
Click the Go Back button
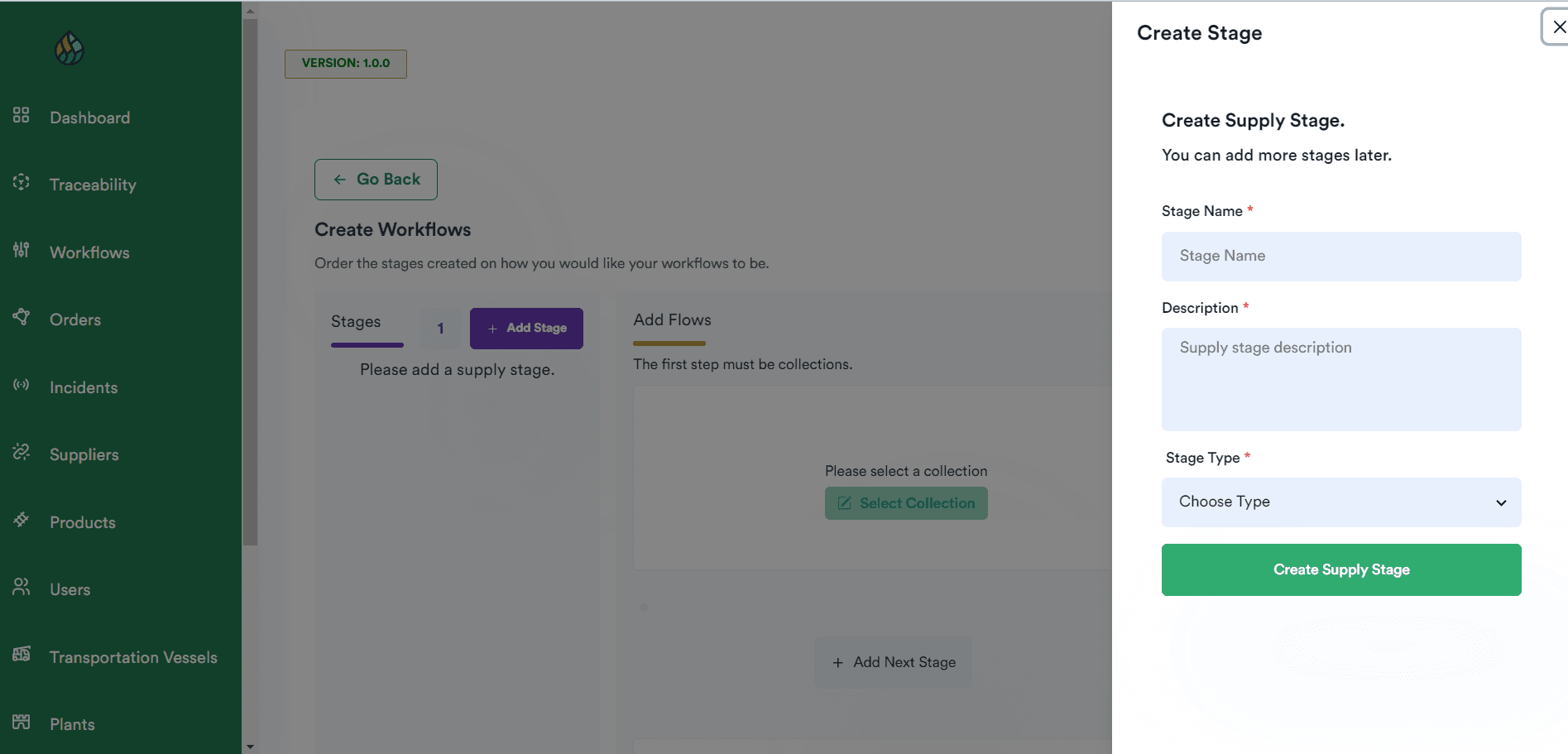[376, 180]
